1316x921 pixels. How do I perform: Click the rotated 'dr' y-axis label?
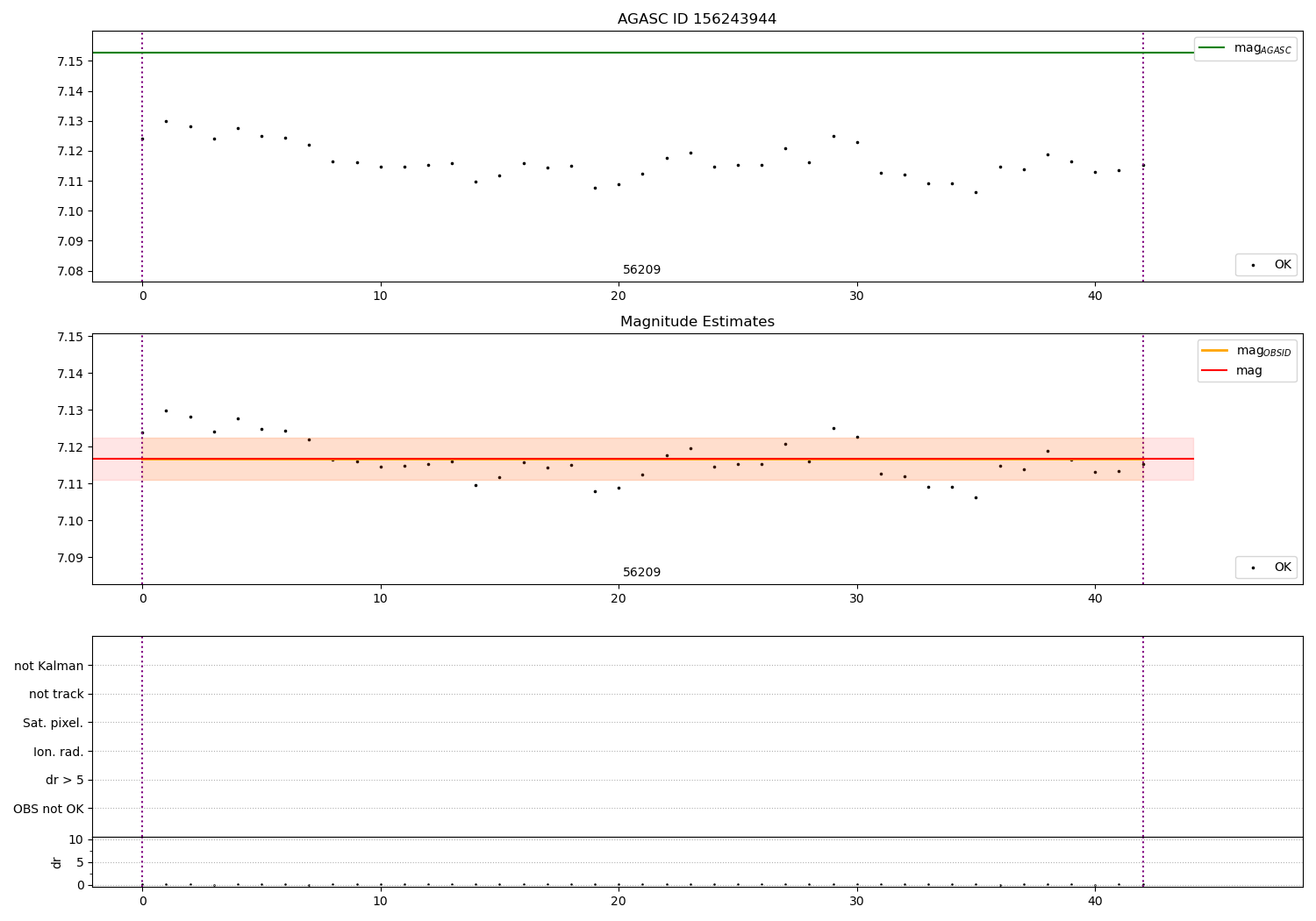tap(57, 862)
